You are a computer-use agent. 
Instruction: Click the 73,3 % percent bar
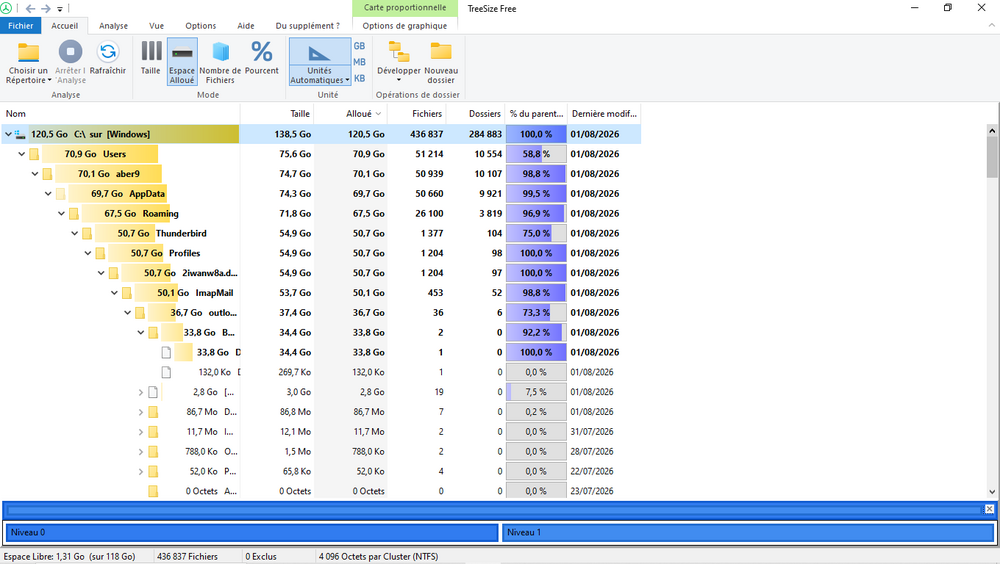(x=536, y=312)
